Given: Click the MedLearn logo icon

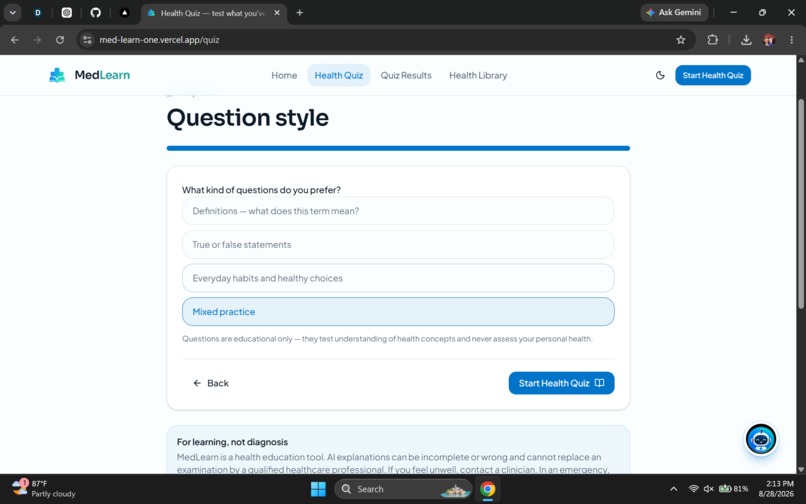Looking at the screenshot, I should (x=57, y=75).
